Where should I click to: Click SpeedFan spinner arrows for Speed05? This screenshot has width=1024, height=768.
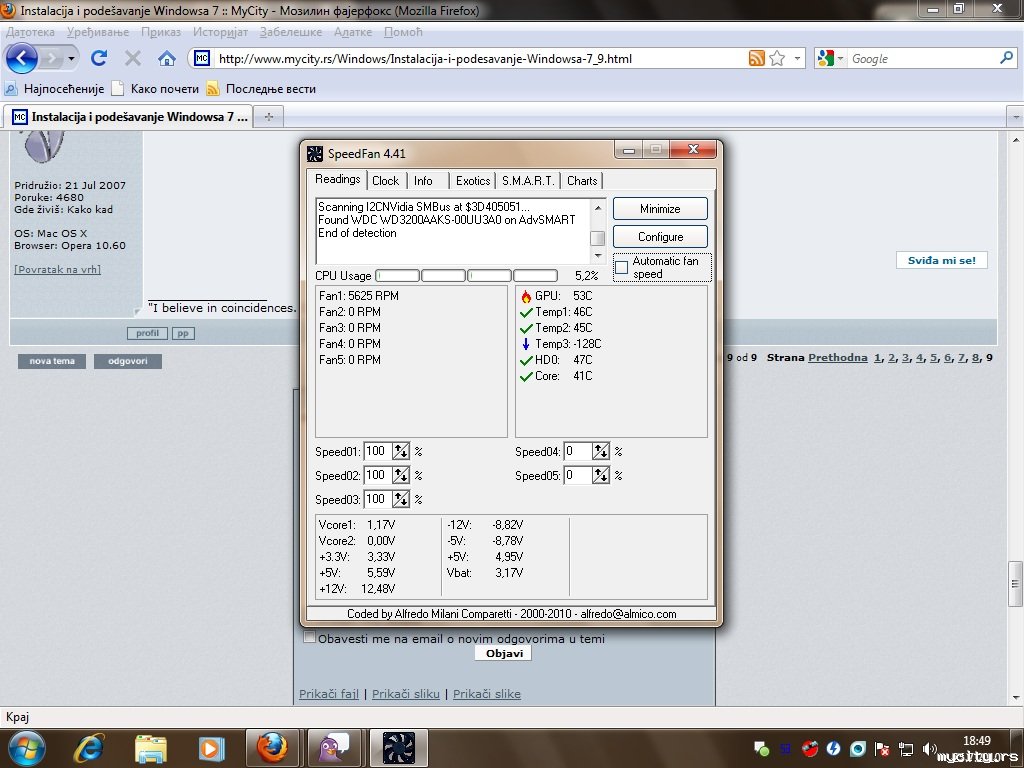pos(601,475)
